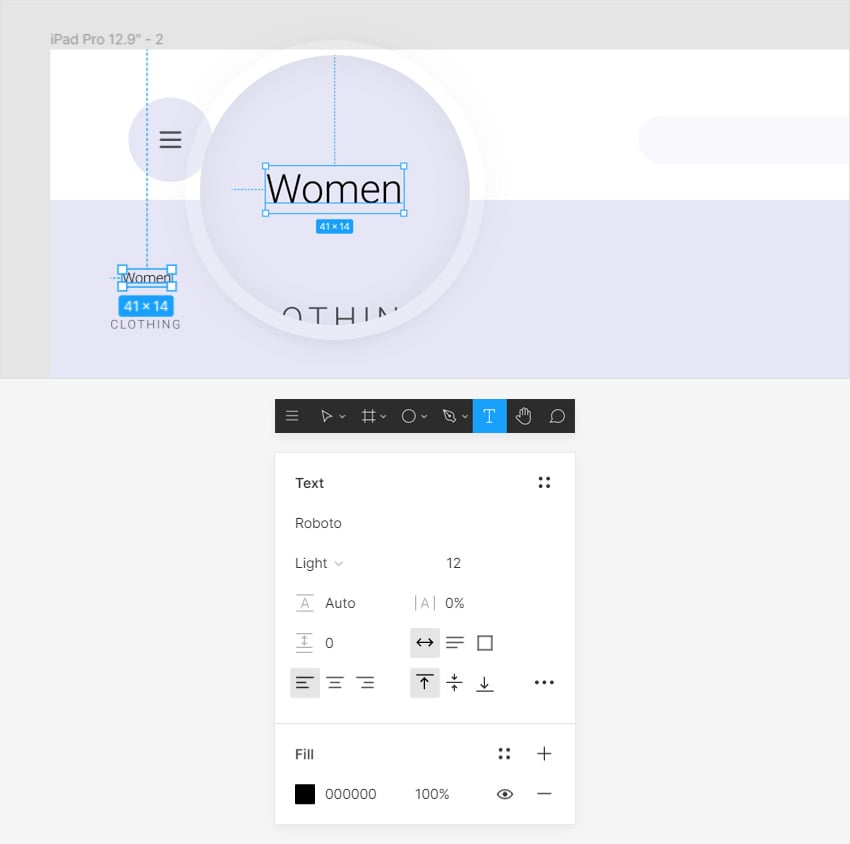Screen dimensions: 850x844
Task: Align text to middle vertically
Action: tap(454, 682)
